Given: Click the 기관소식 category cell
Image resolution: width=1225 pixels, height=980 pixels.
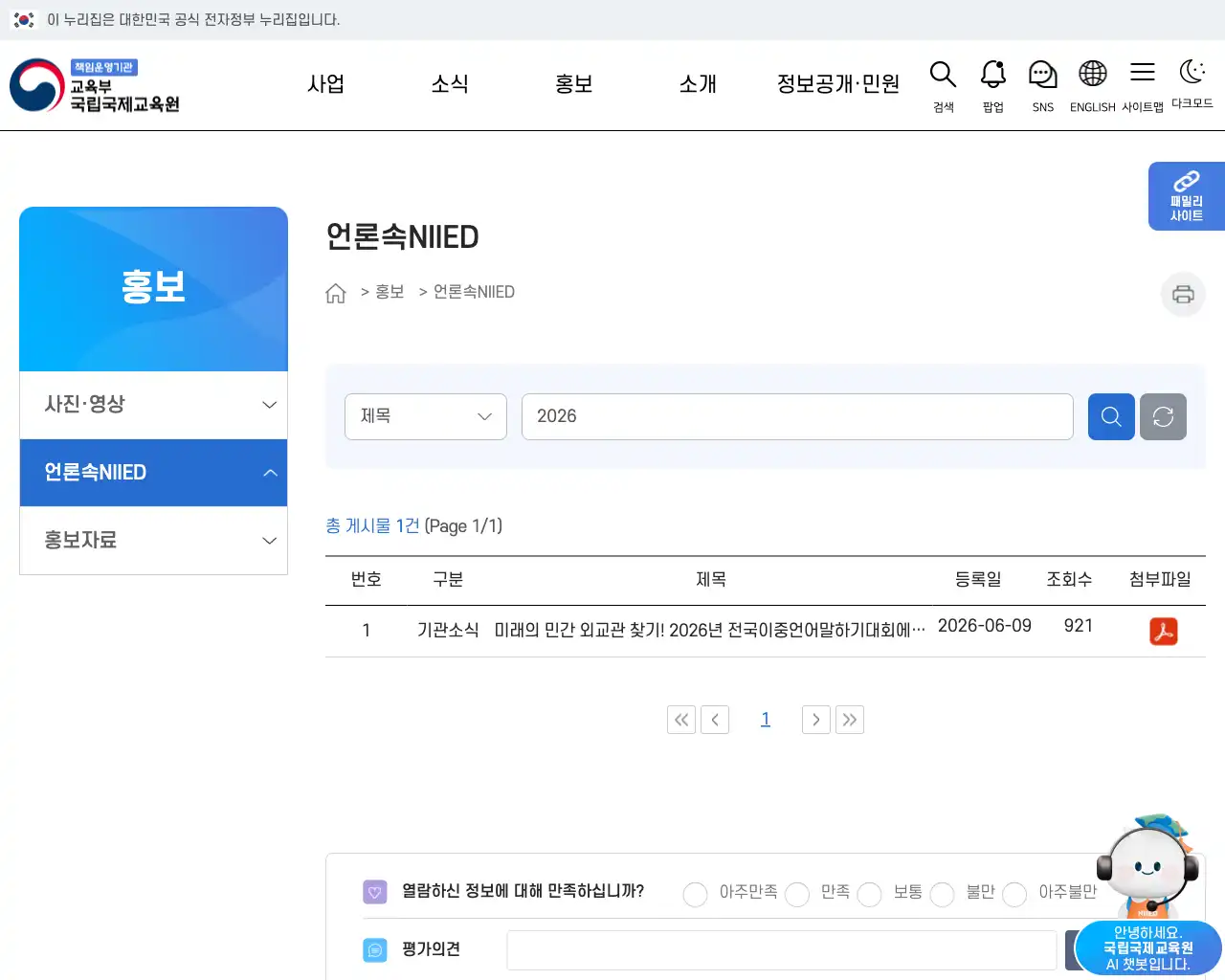Looking at the screenshot, I should click(448, 630).
